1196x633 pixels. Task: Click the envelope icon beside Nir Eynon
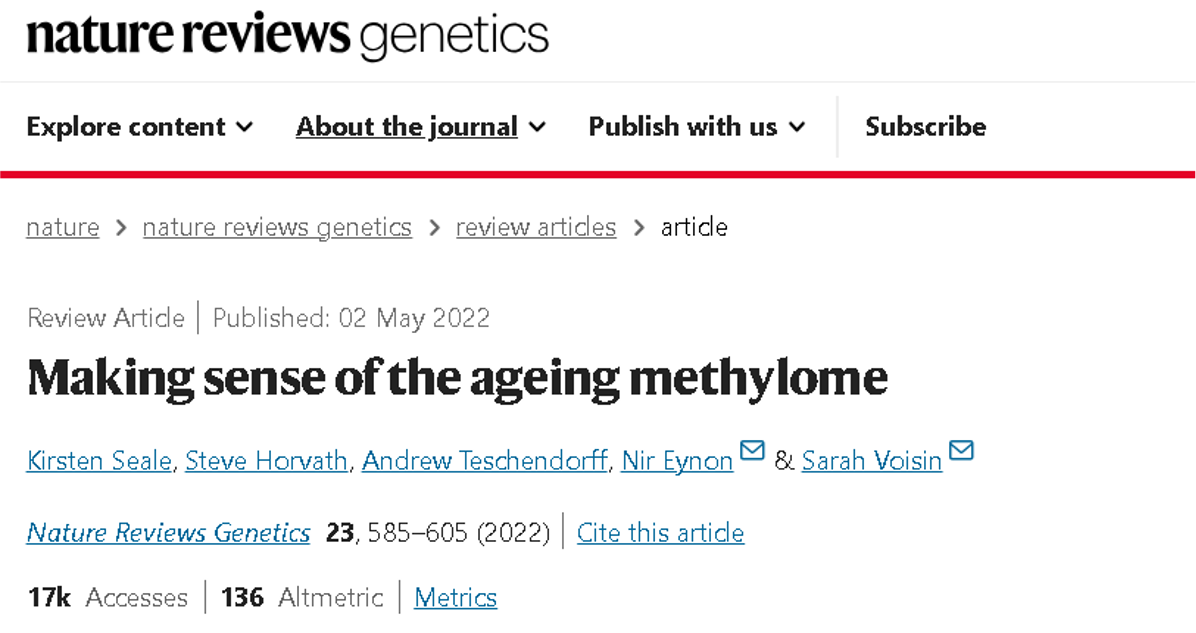coord(752,451)
